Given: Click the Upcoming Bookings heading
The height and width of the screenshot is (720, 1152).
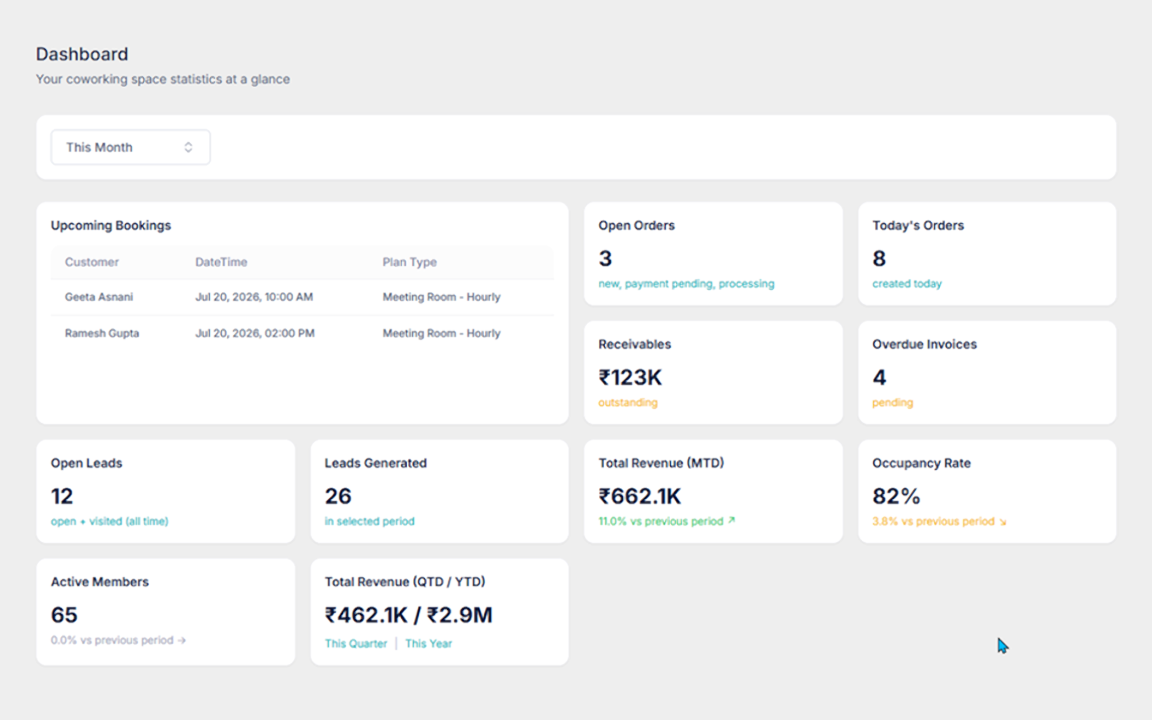Looking at the screenshot, I should pyautogui.click(x=111, y=226).
